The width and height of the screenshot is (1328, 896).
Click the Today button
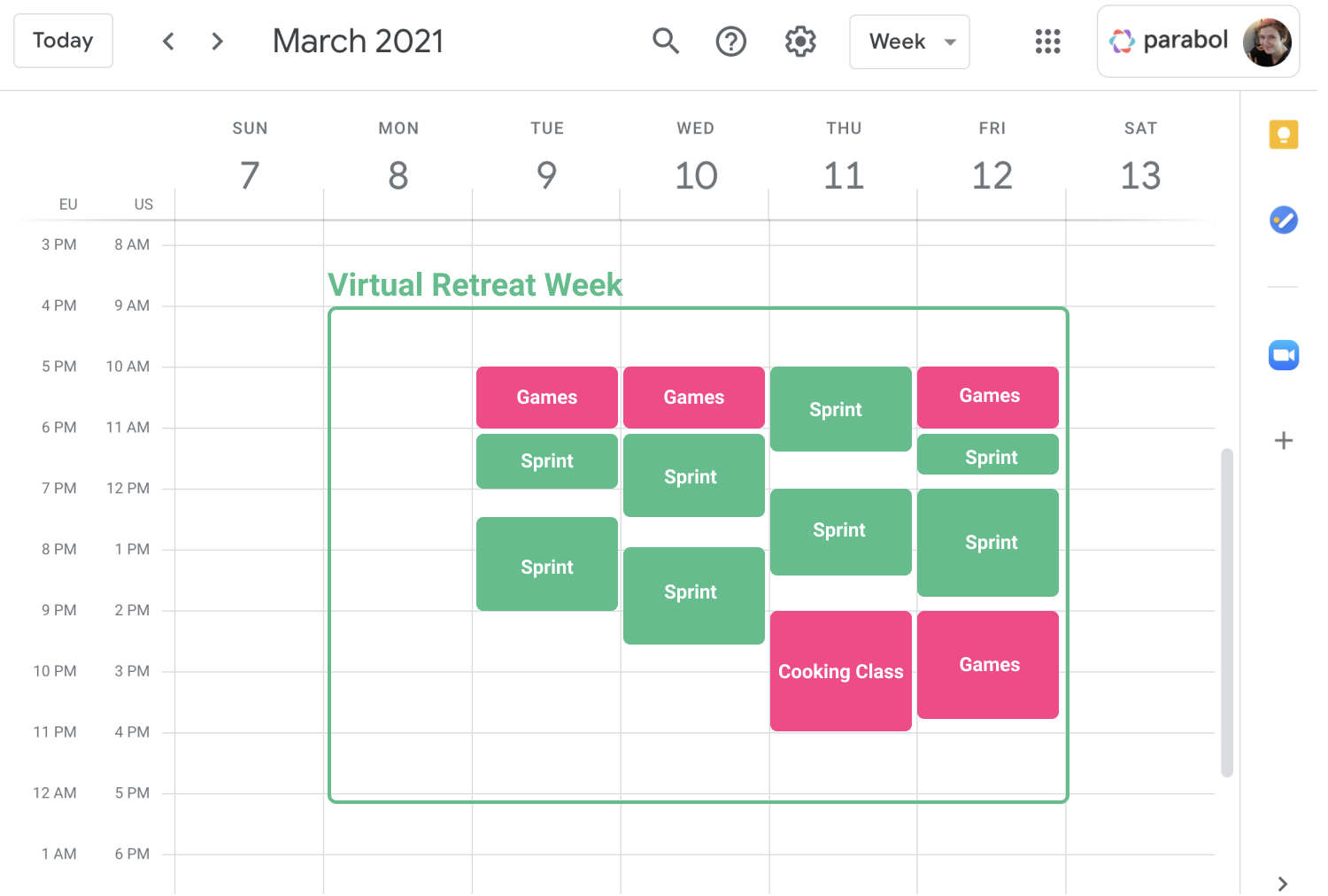(62, 40)
